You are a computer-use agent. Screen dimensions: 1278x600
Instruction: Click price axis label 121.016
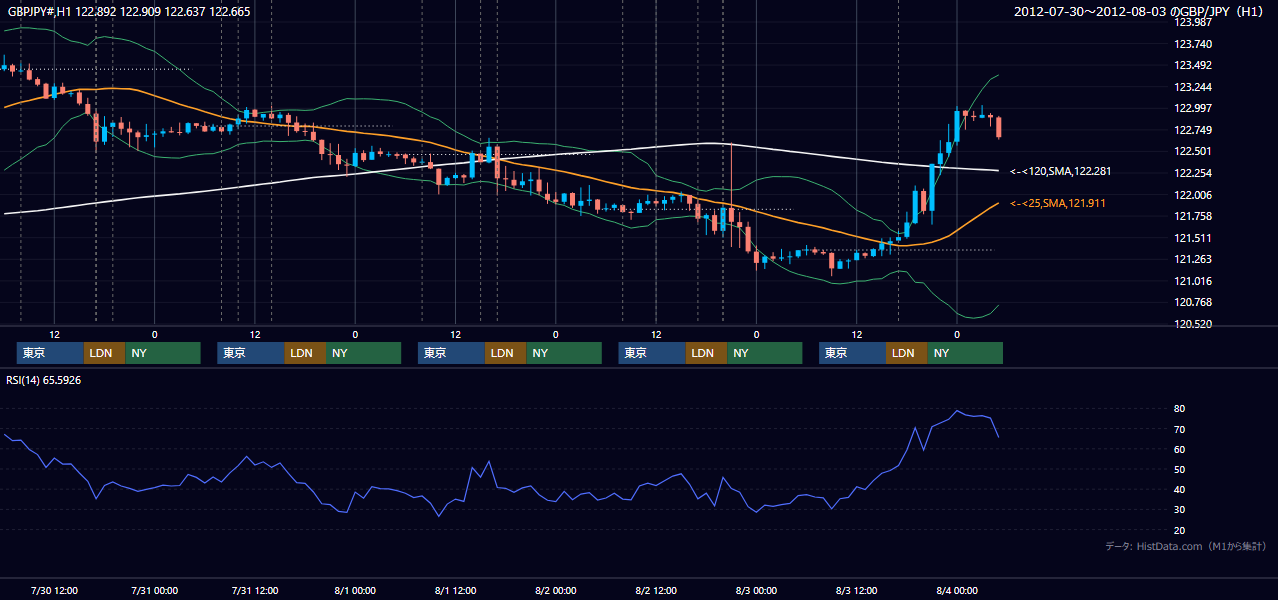(x=1192, y=281)
